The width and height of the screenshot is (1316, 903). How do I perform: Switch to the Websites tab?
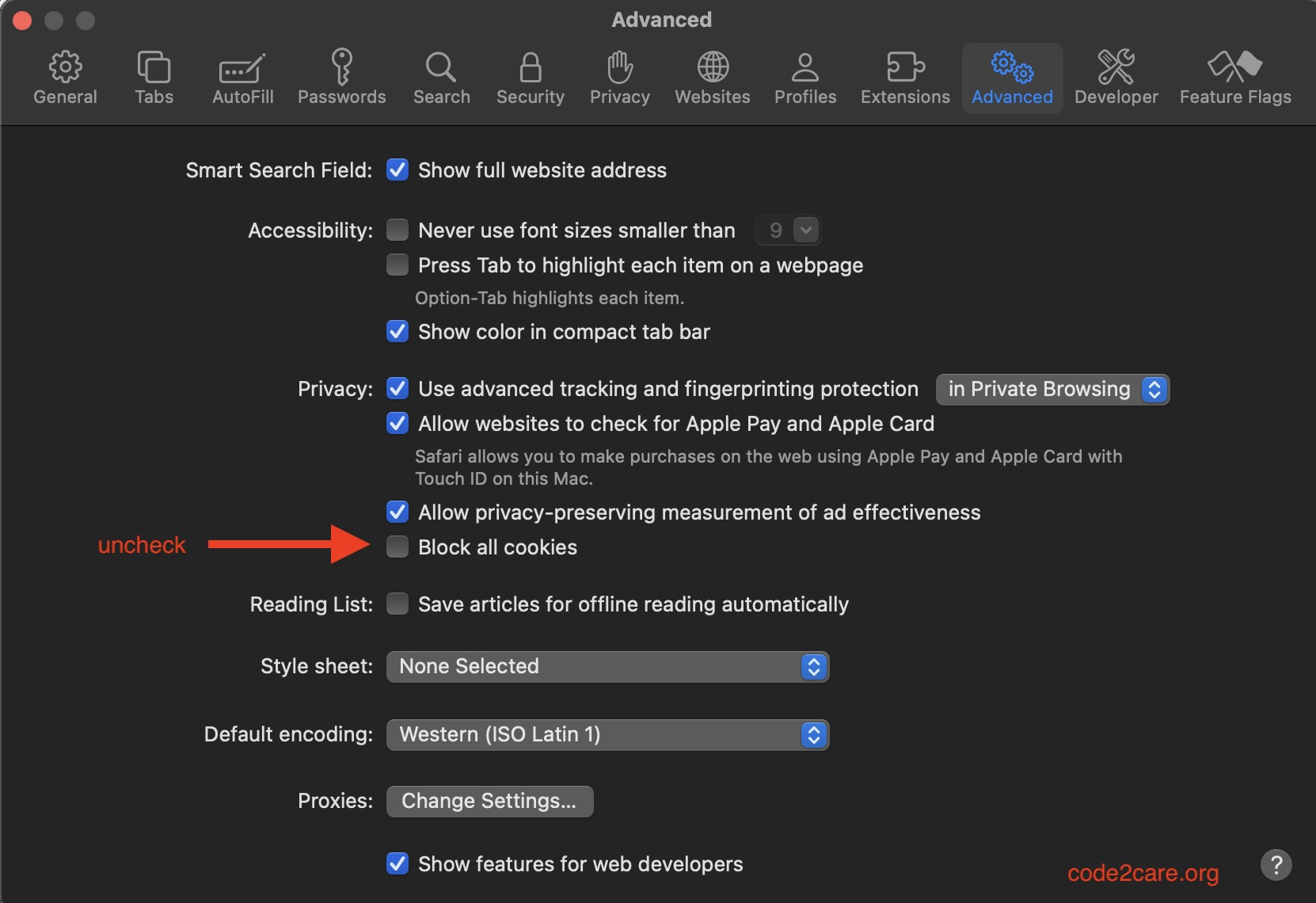pos(712,77)
